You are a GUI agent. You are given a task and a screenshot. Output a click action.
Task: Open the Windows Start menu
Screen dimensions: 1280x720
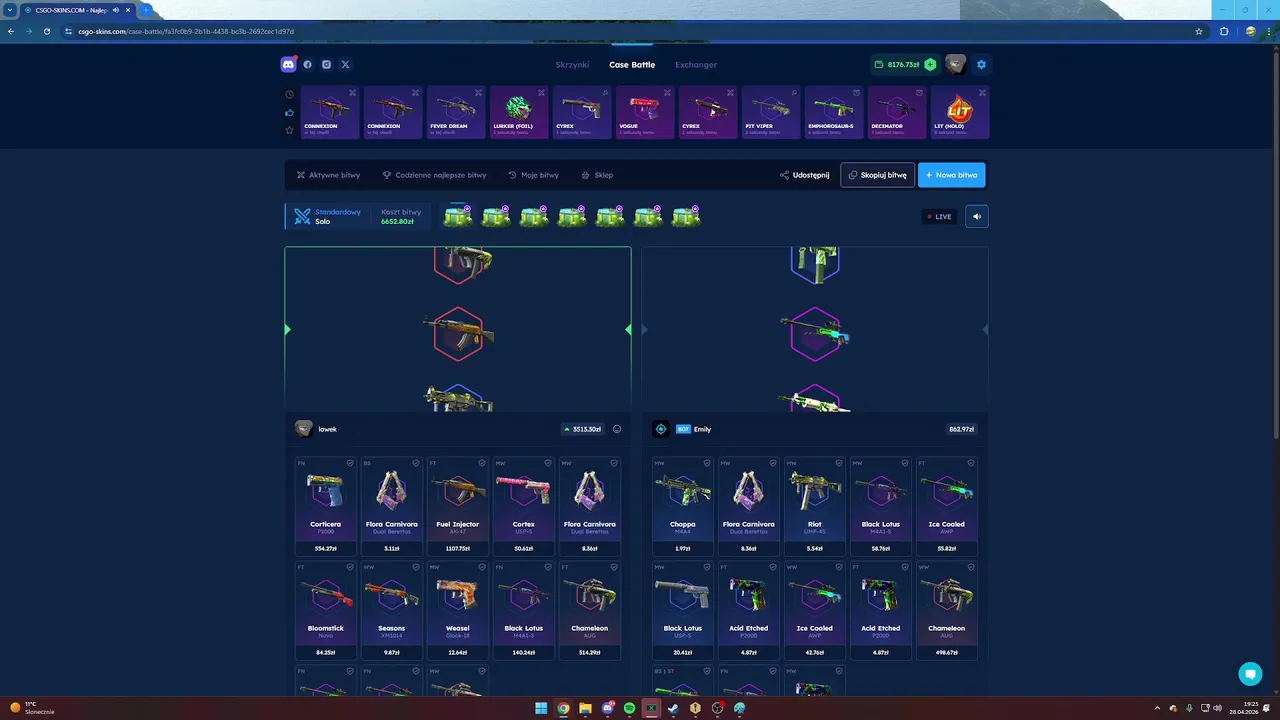[541, 708]
